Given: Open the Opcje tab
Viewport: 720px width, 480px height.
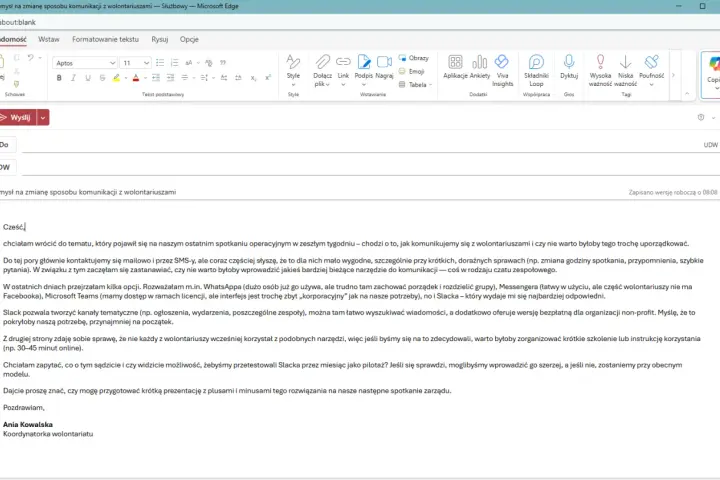Looking at the screenshot, I should (189, 40).
